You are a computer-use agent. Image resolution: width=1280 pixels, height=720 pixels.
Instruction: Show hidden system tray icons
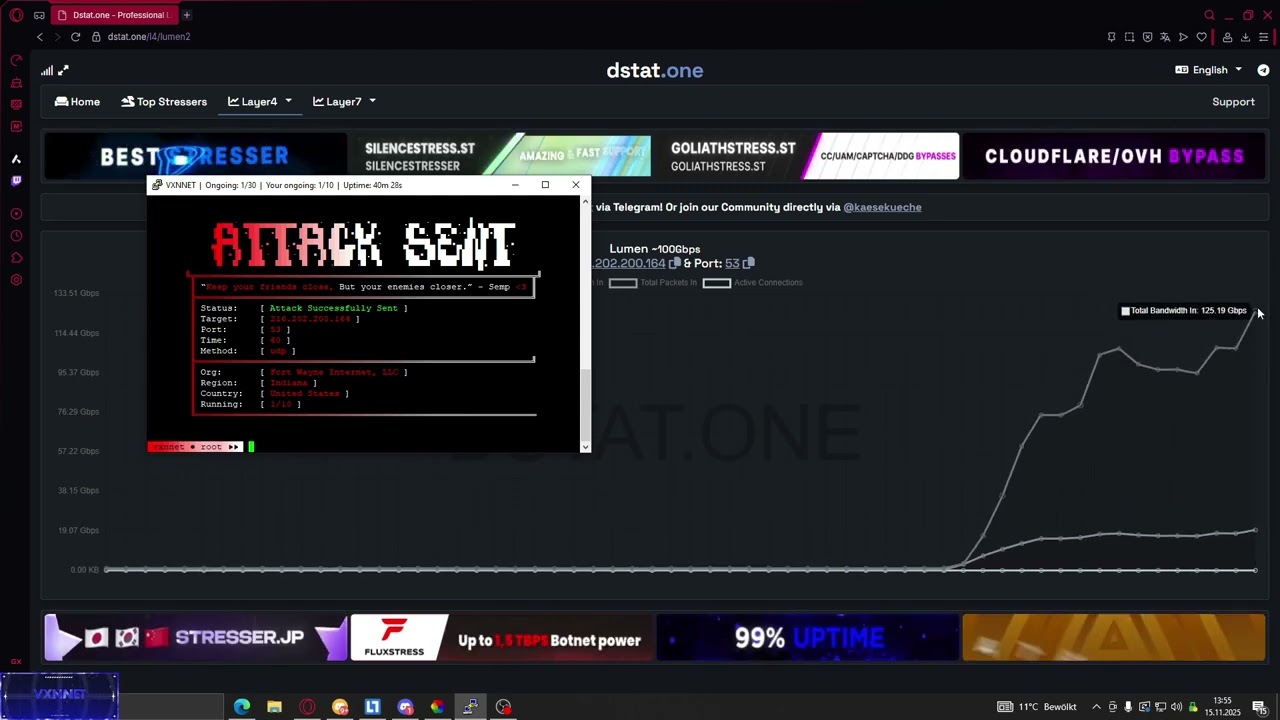[x=1096, y=707]
